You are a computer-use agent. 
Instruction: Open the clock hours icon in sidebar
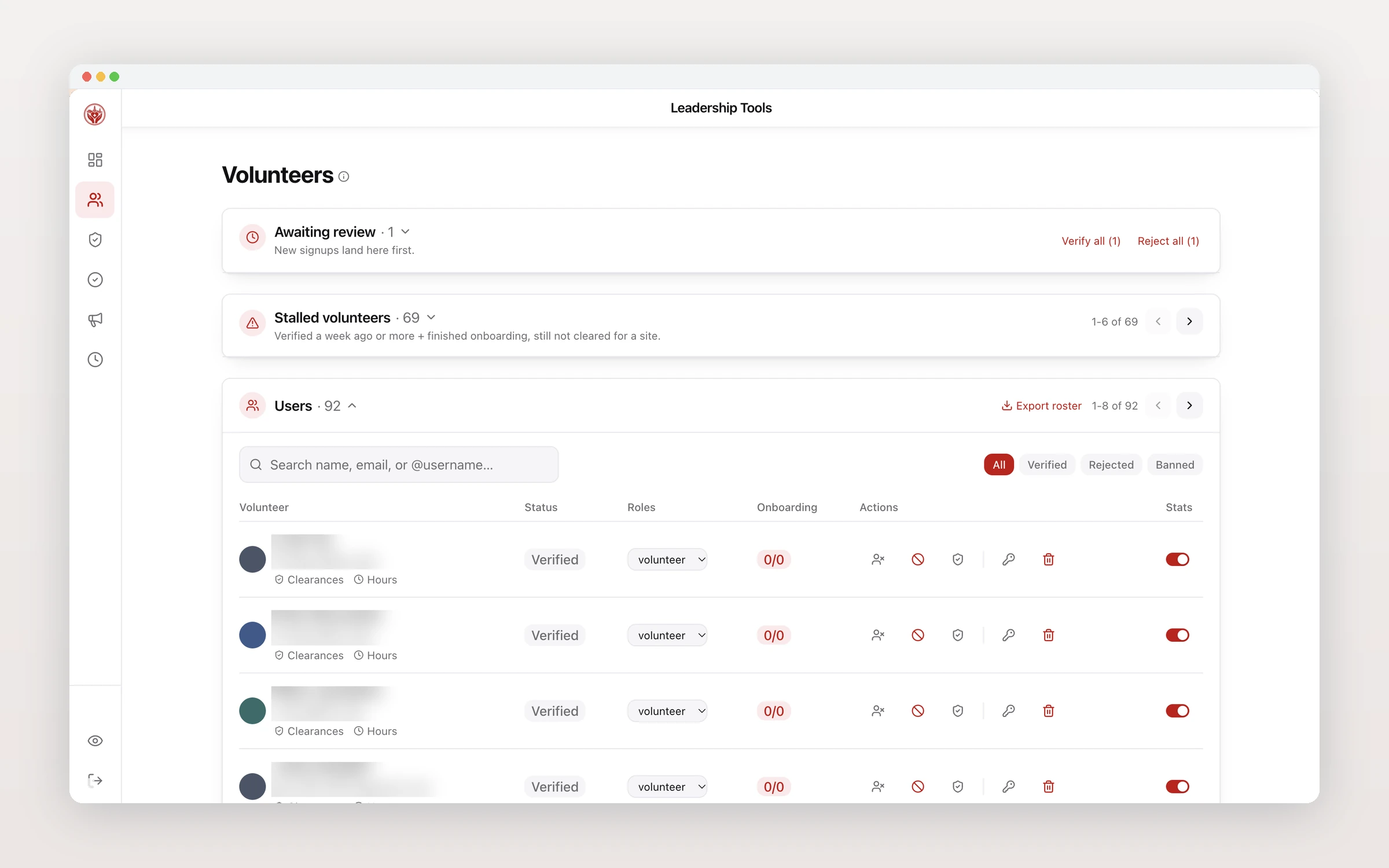95,359
